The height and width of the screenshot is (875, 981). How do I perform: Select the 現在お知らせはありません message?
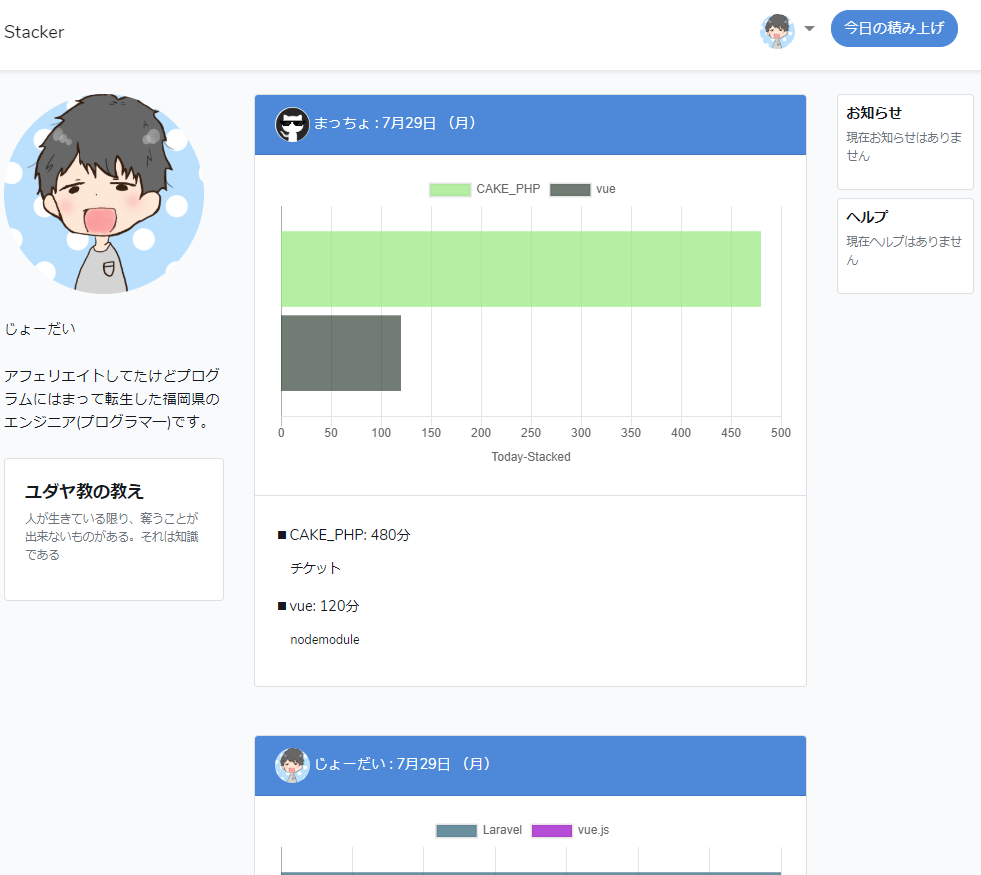click(x=903, y=146)
